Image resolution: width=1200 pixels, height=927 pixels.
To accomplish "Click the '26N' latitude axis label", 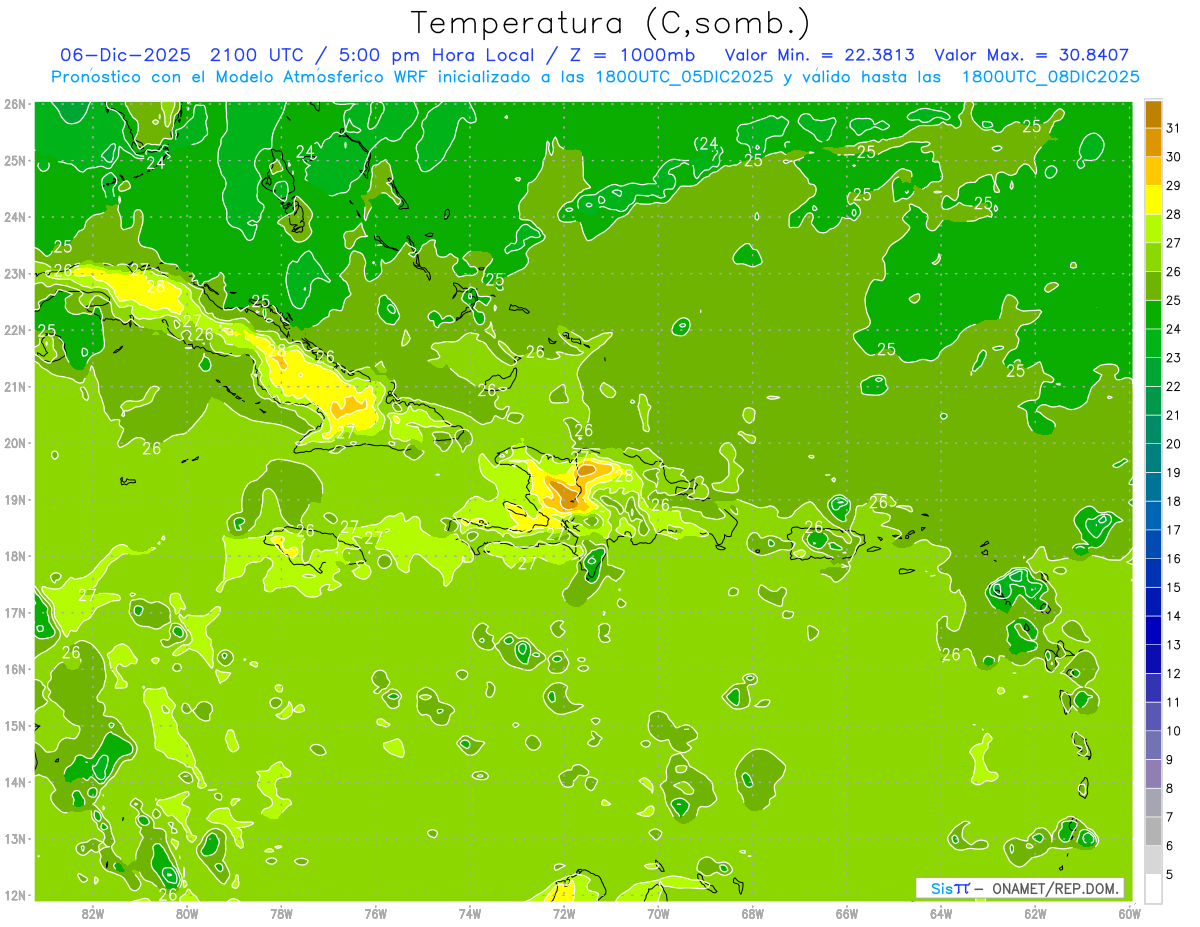I will (x=14, y=104).
